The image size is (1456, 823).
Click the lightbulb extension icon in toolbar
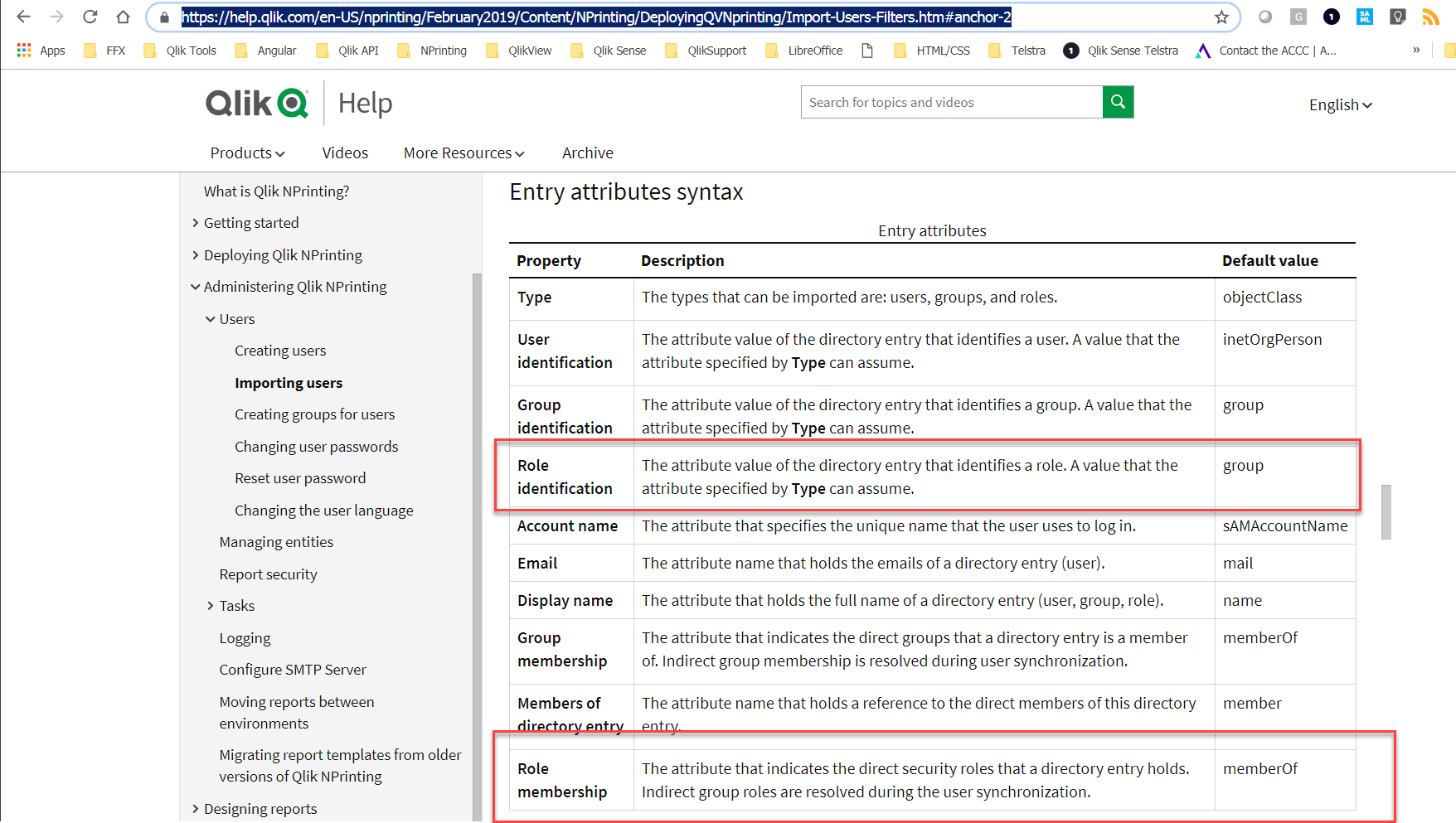tap(1397, 16)
